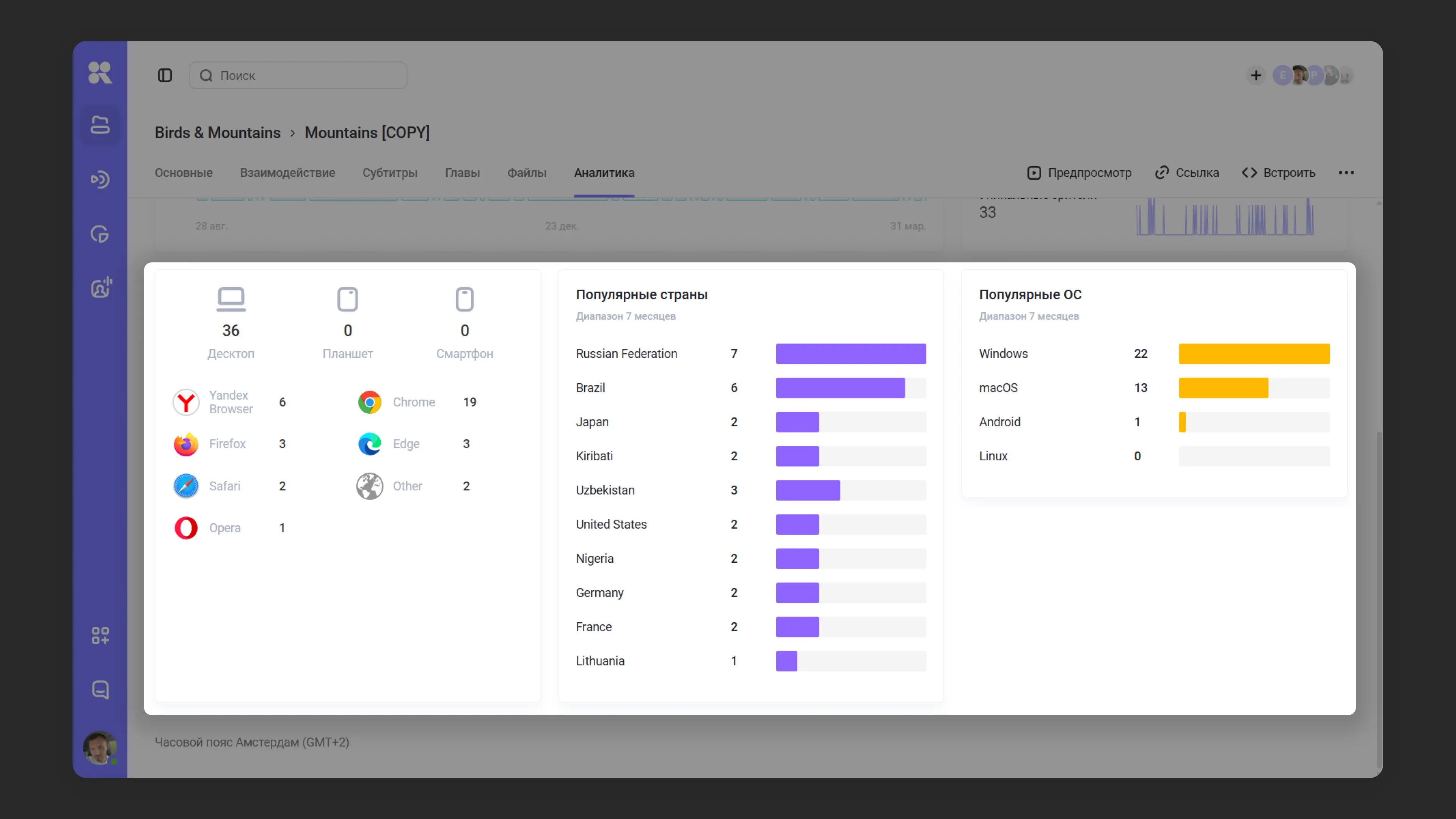The width and height of the screenshot is (1456, 819).
Task: Open the media library sidebar icon
Action: pos(100,125)
